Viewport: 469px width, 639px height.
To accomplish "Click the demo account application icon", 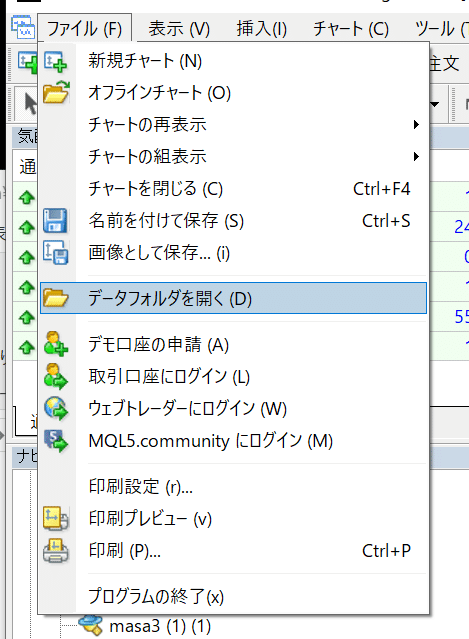I will 56,344.
